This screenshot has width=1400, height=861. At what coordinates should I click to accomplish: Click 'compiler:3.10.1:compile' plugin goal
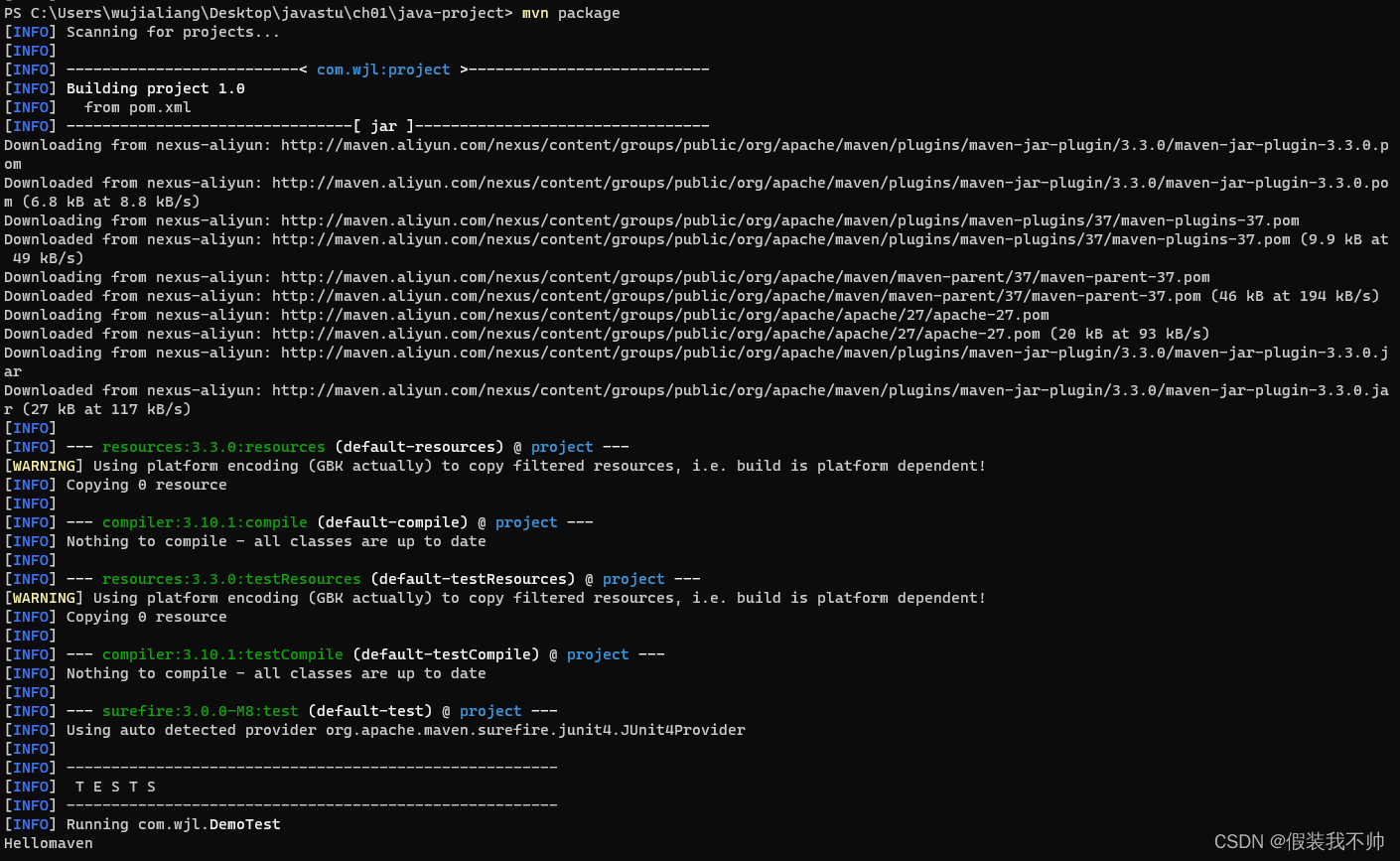pos(205,522)
